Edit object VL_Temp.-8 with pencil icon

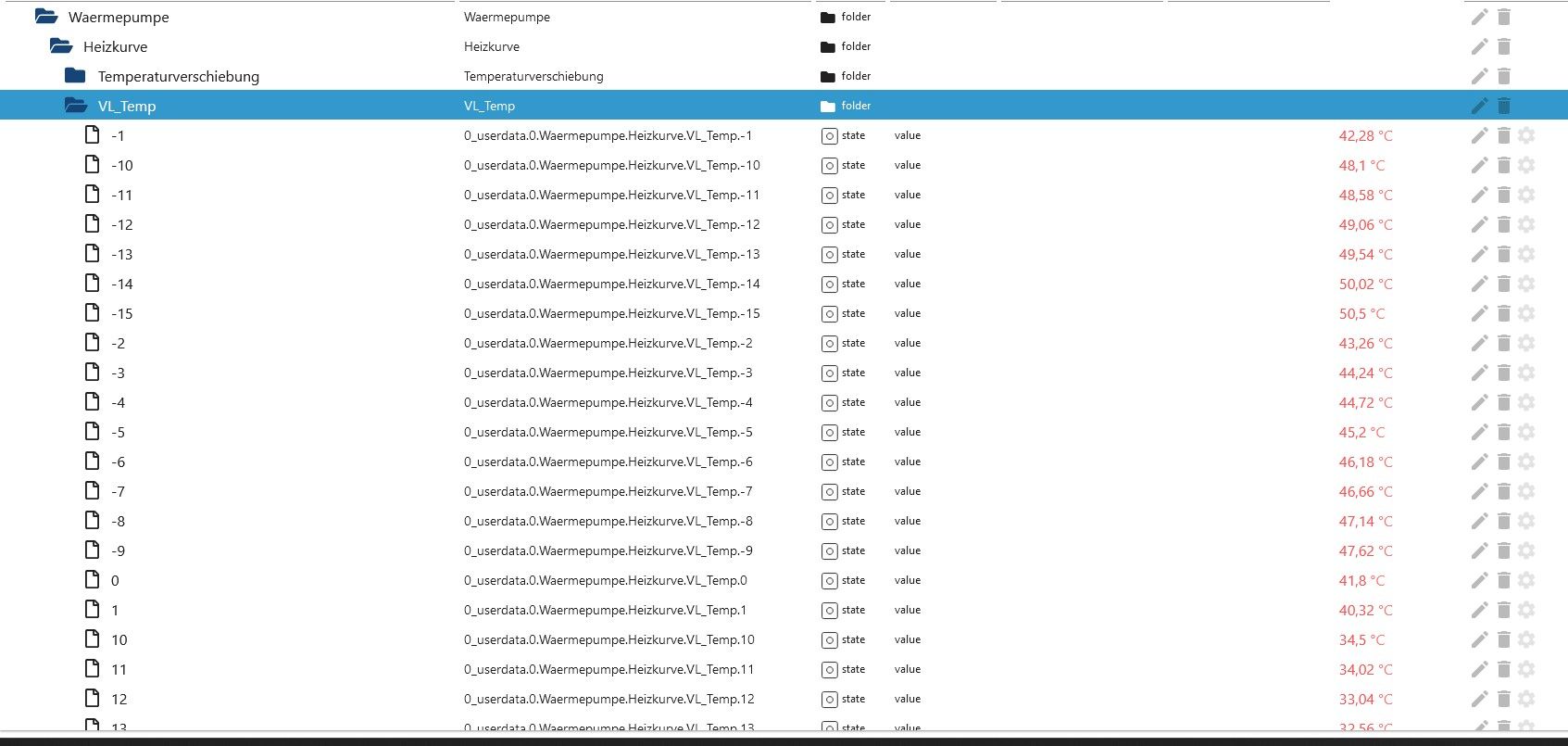(x=1479, y=521)
